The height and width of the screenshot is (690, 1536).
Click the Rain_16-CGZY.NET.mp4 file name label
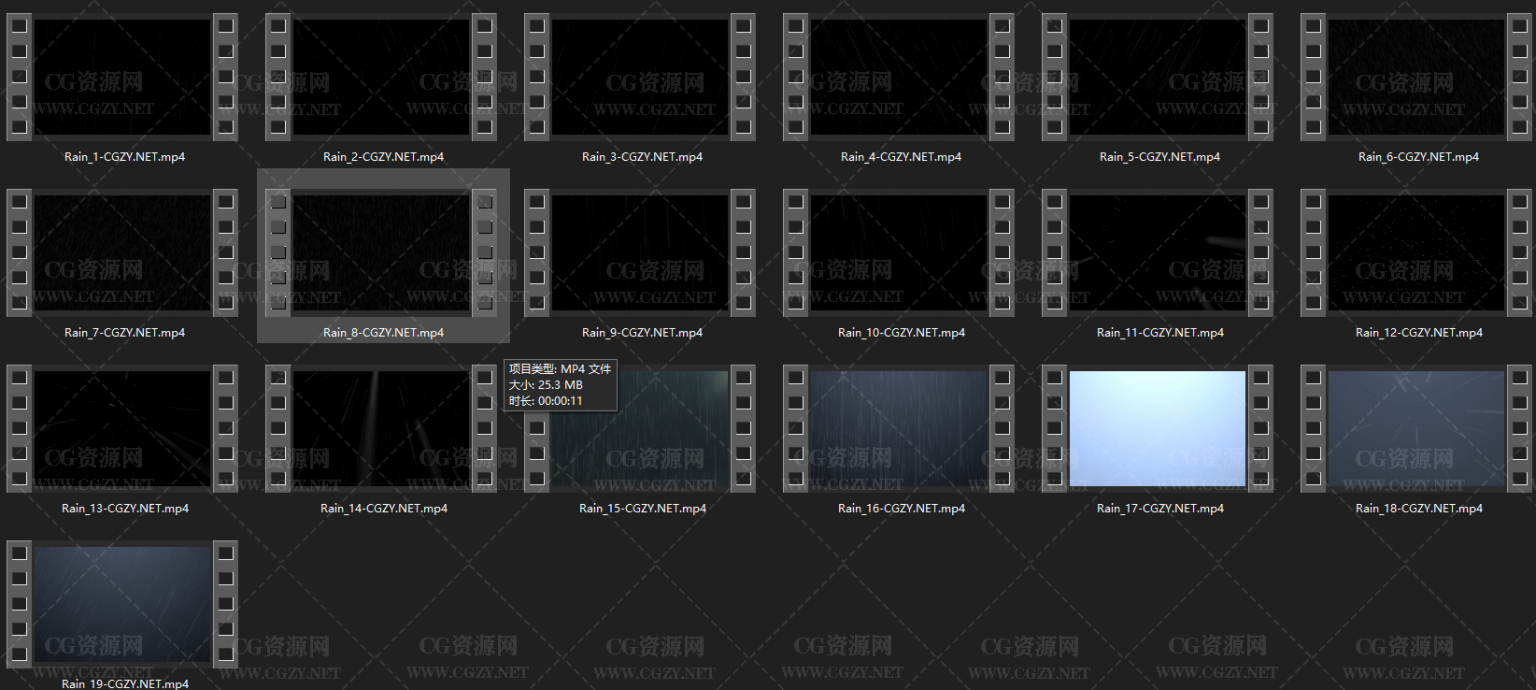click(x=901, y=508)
